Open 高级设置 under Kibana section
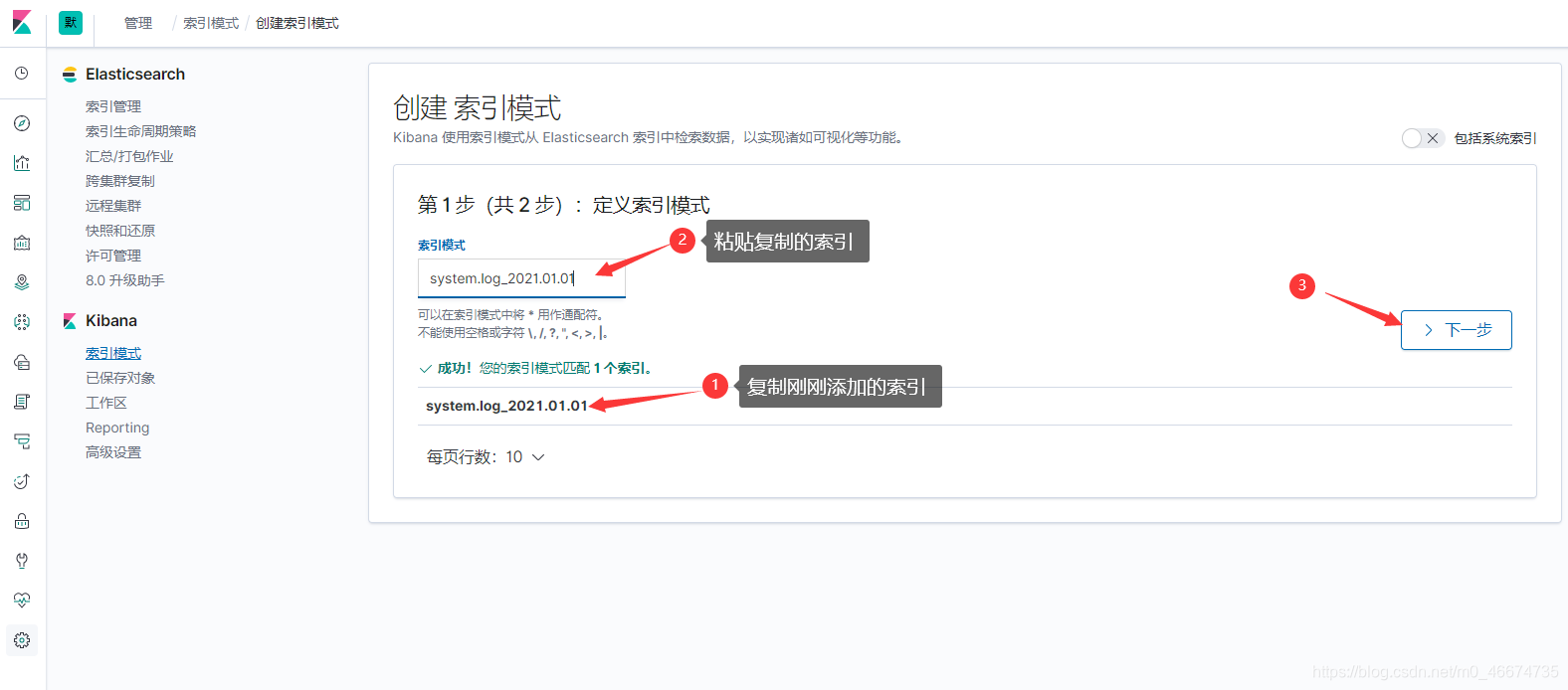The width and height of the screenshot is (1568, 690). point(113,452)
